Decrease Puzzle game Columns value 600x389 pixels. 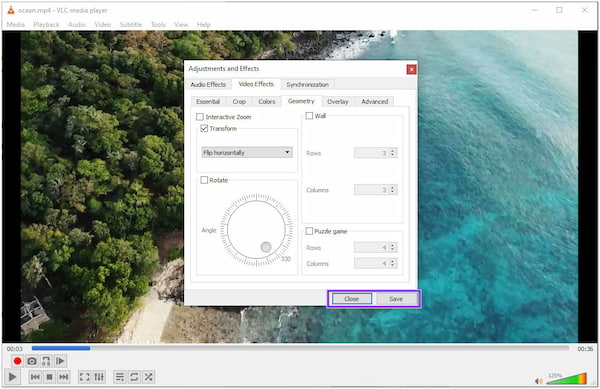[393, 265]
